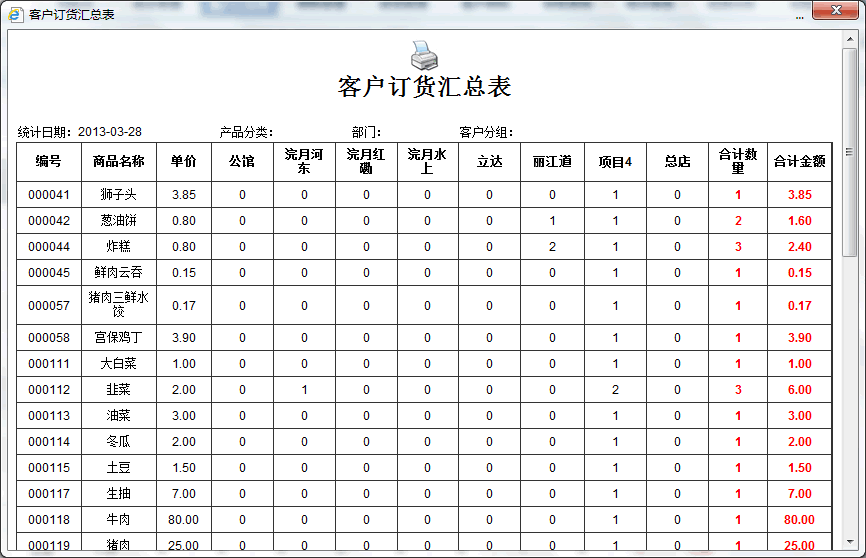Screen dimensions: 866x558
Task: Click the 浣月水上 column header
Action: point(427,161)
